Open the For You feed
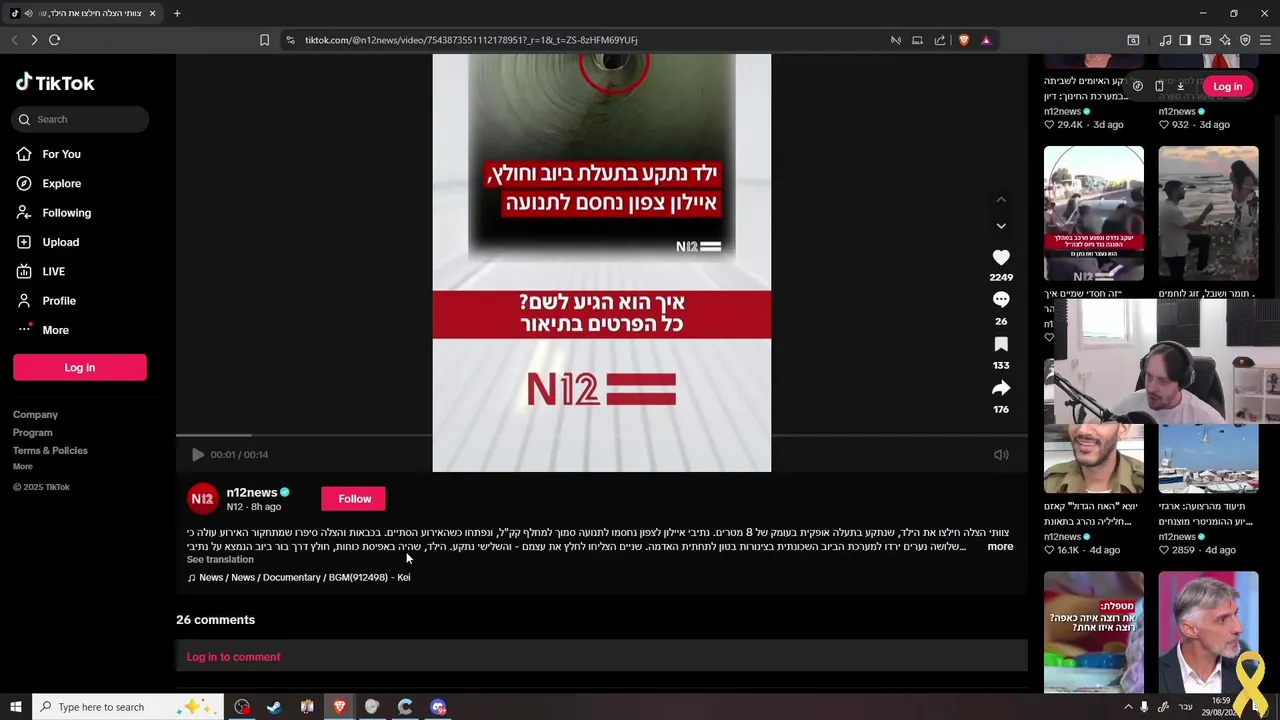Viewport: 1280px width, 720px height. point(61,154)
